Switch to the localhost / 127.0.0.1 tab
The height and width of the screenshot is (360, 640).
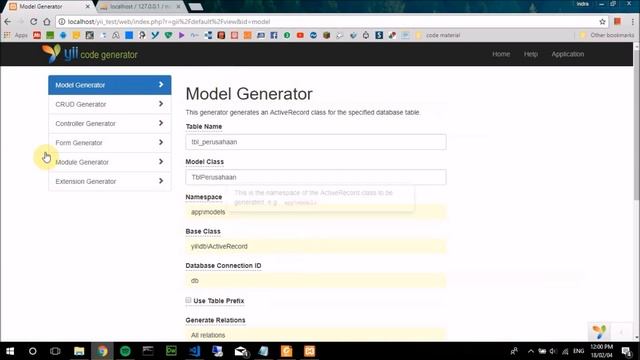click(140, 7)
